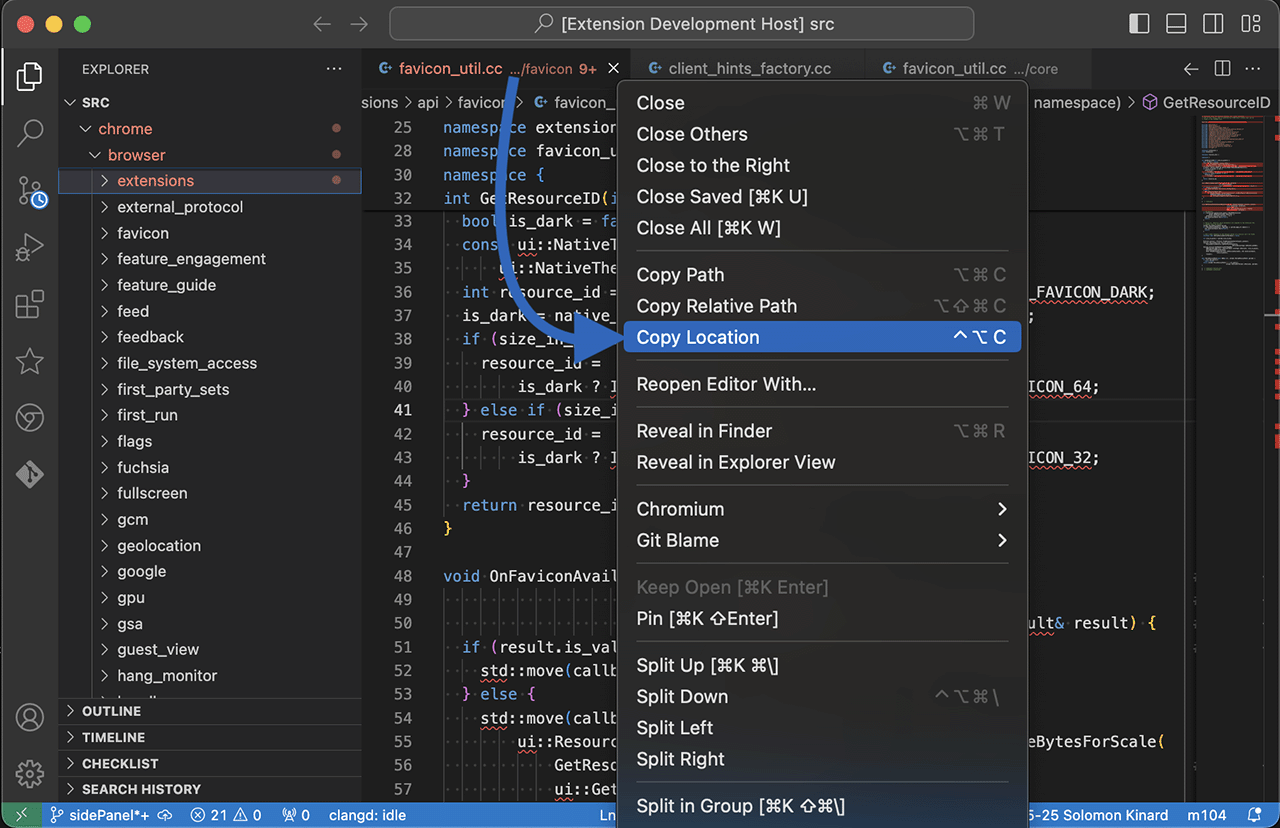Screen dimensions: 1280x828
Task: Toggle the Secondary Side Bar layout button
Action: pyautogui.click(x=1213, y=23)
